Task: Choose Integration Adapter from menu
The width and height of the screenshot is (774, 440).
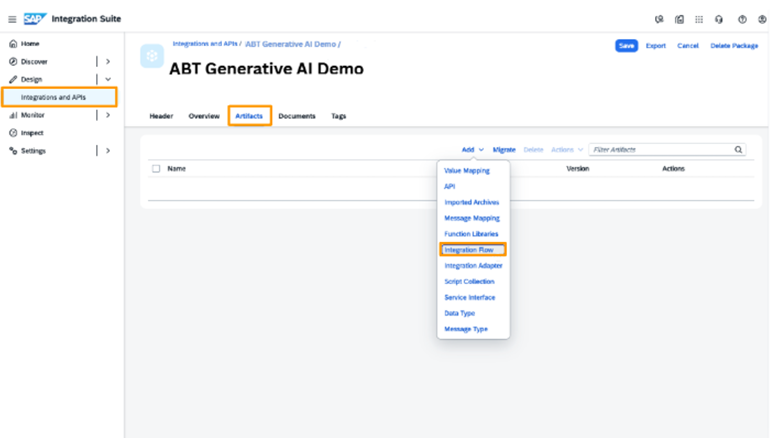Action: point(473,266)
